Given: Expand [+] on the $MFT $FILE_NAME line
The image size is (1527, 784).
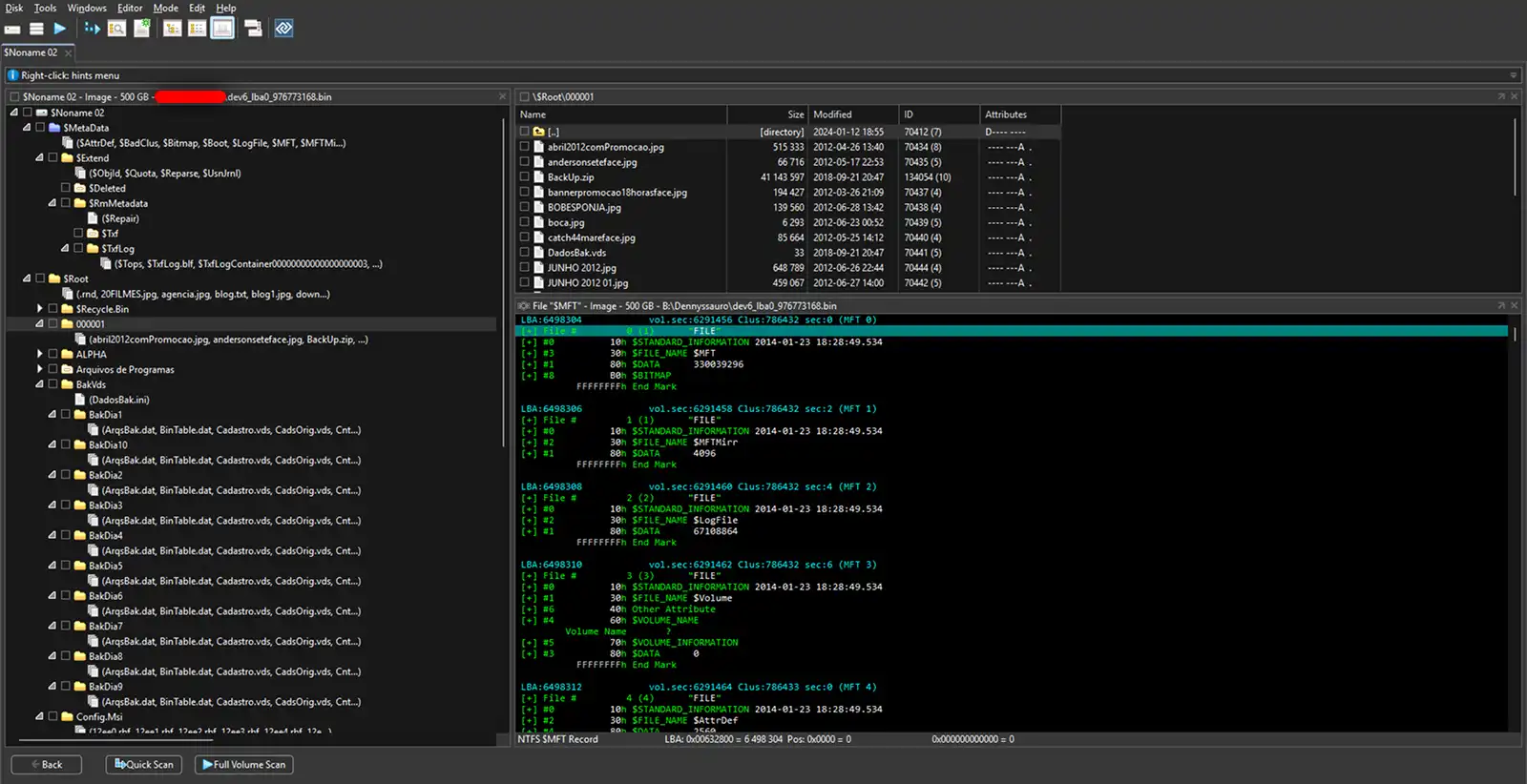Looking at the screenshot, I should pos(529,353).
